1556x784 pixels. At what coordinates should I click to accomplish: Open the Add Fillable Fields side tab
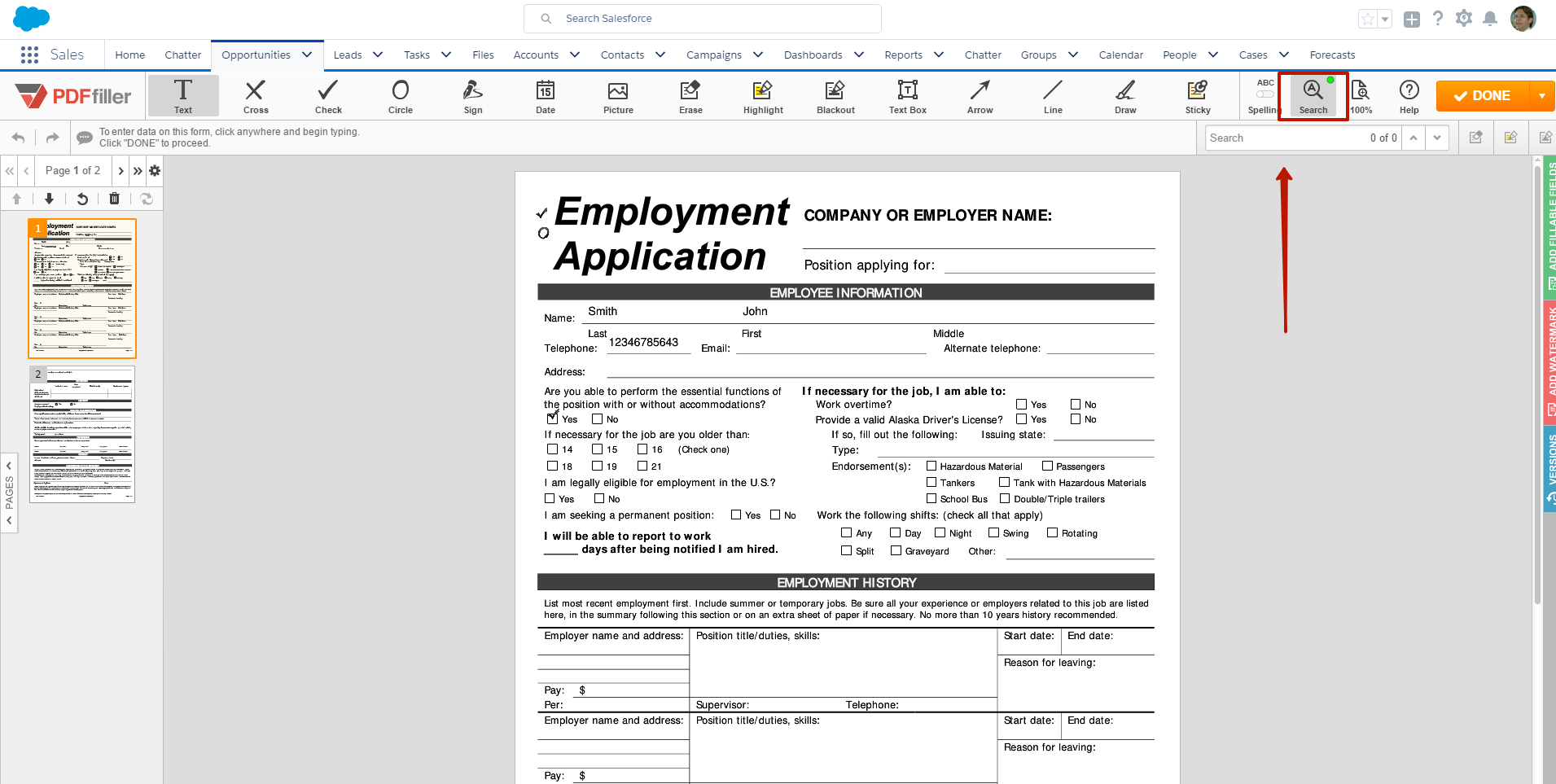1549,230
